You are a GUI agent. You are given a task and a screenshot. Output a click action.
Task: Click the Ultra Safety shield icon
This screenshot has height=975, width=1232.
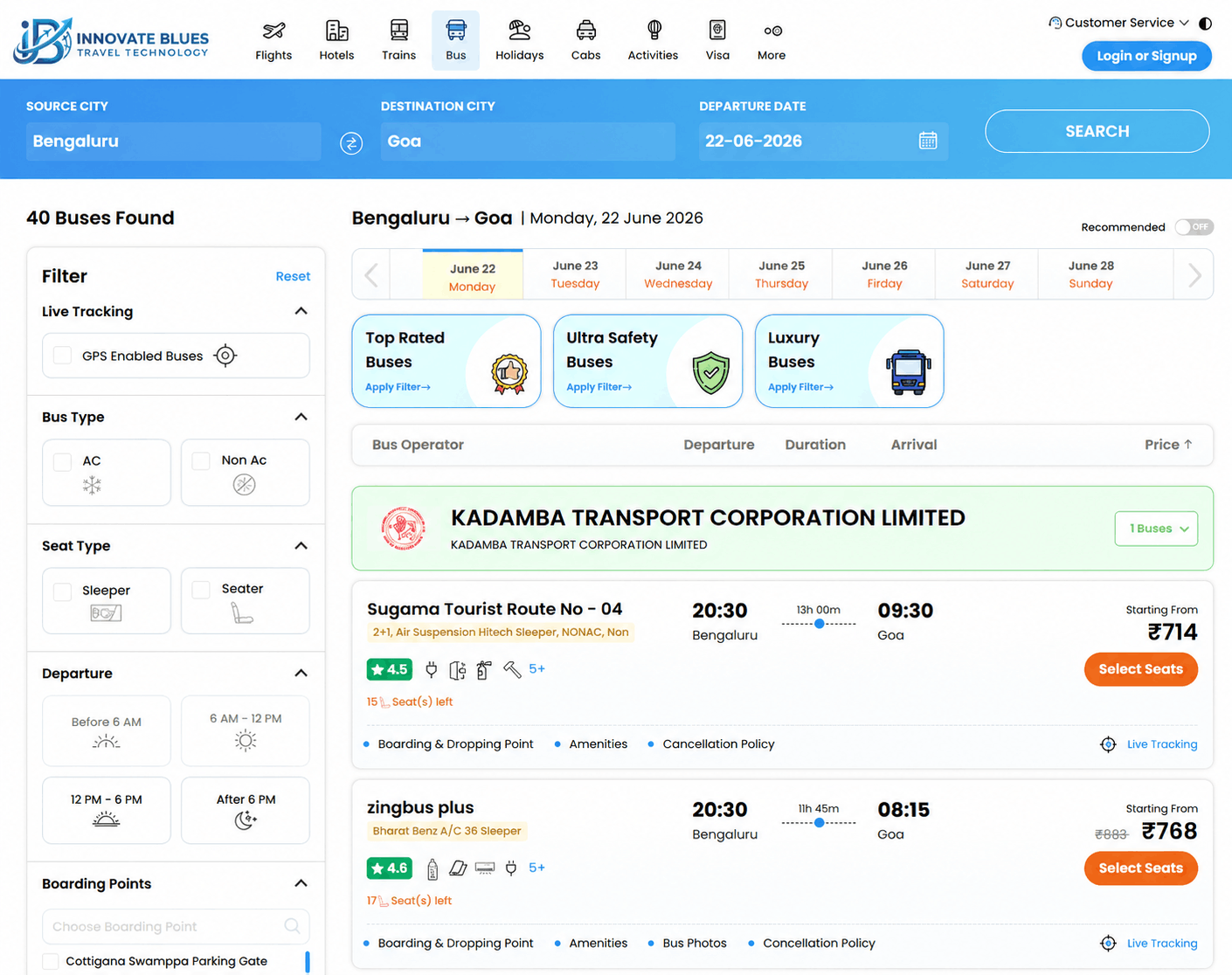(711, 373)
